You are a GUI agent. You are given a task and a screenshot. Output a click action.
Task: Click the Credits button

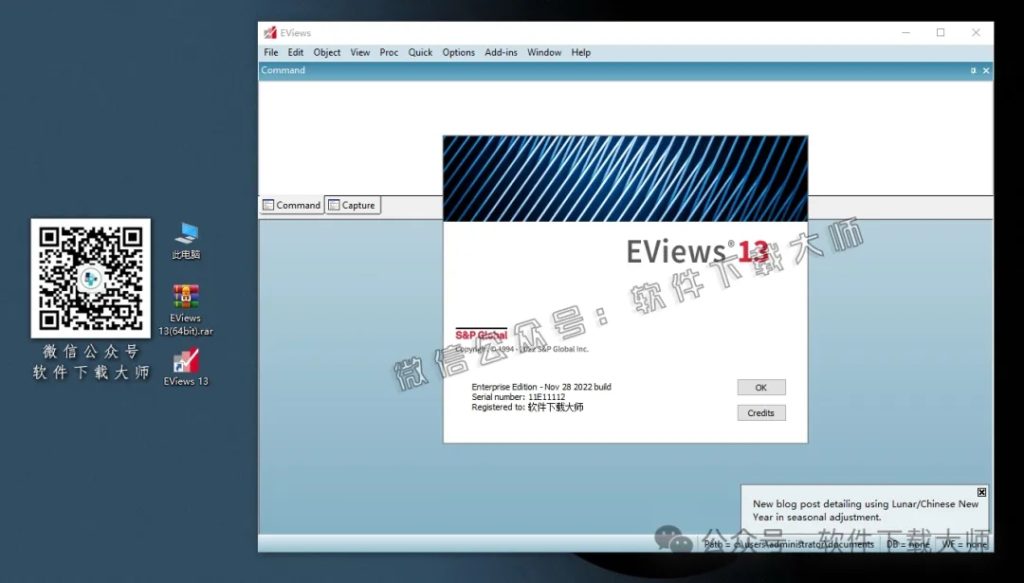(761, 412)
